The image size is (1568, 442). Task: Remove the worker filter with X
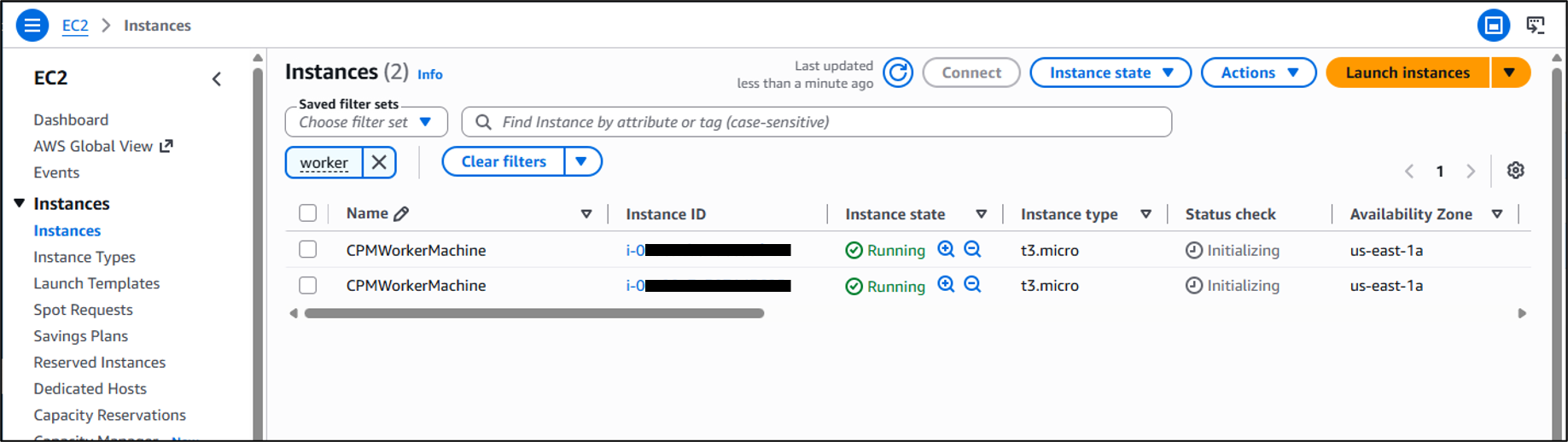click(x=379, y=162)
